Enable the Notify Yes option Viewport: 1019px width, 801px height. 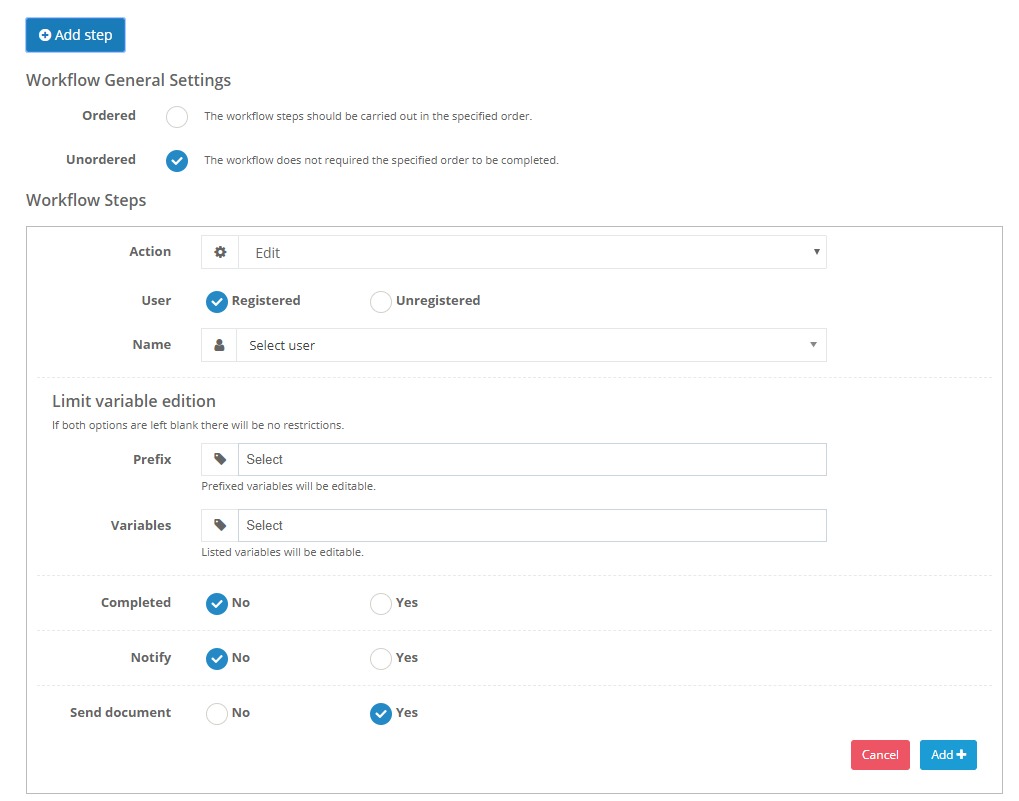click(x=380, y=659)
